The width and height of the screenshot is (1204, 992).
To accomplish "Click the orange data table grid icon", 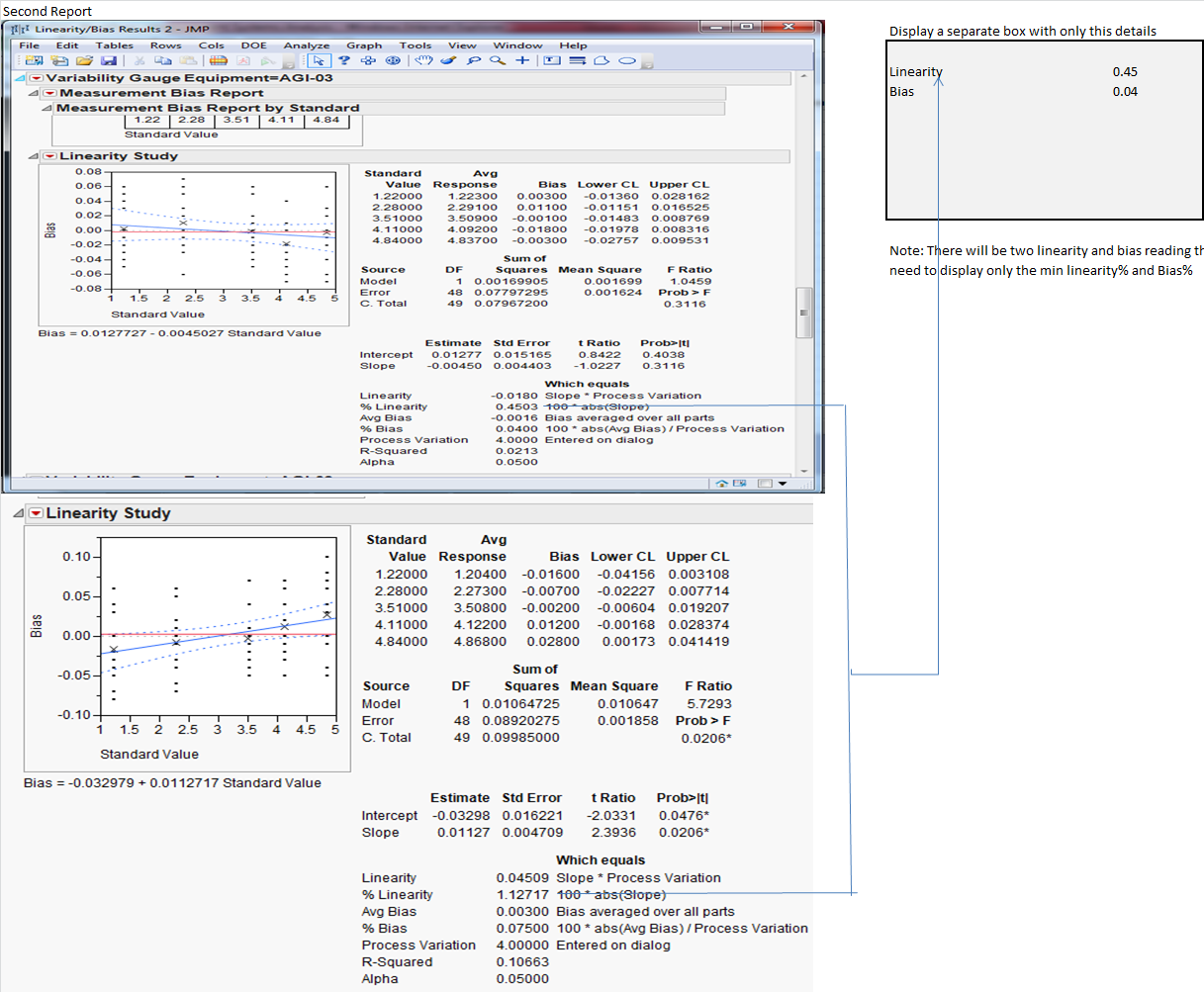I will [219, 60].
